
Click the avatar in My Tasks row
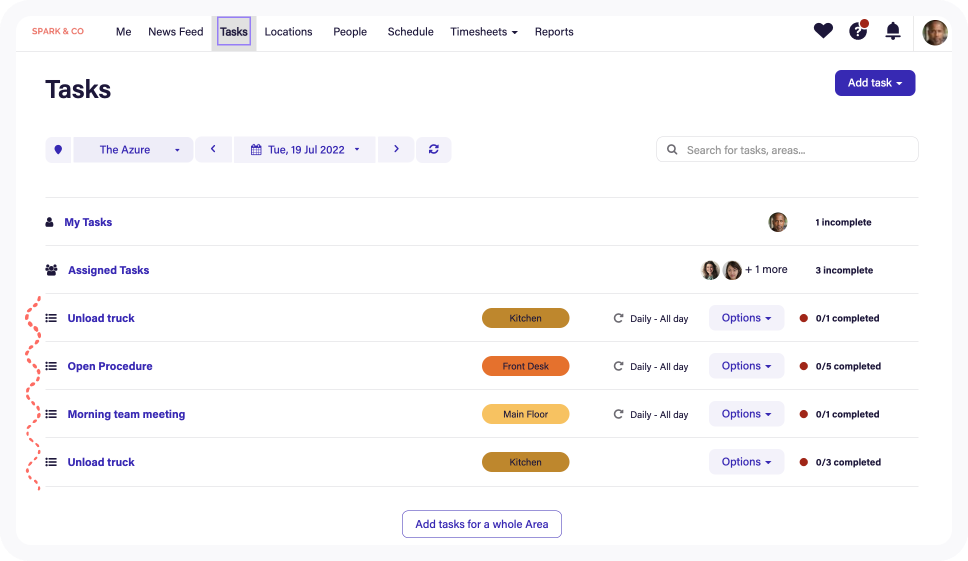[778, 222]
